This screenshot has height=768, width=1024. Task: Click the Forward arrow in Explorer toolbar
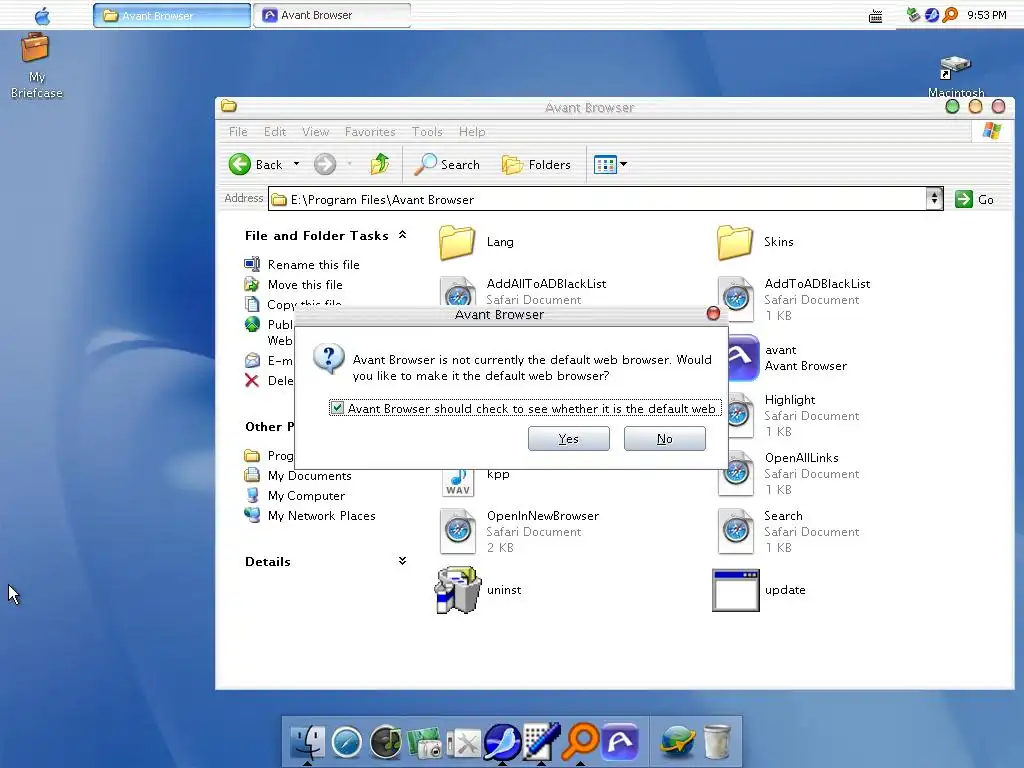[x=325, y=164]
